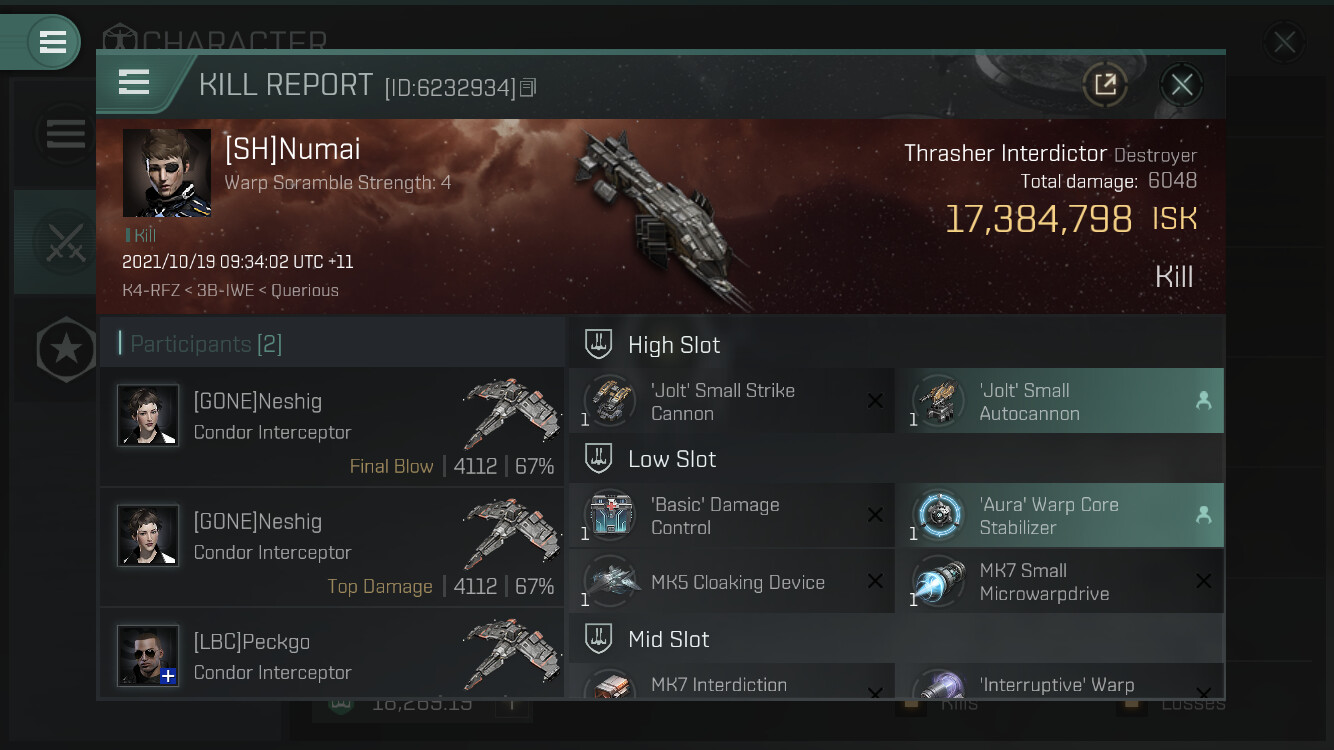
Task: Collapse the Mid Slot section
Action: (x=896, y=639)
